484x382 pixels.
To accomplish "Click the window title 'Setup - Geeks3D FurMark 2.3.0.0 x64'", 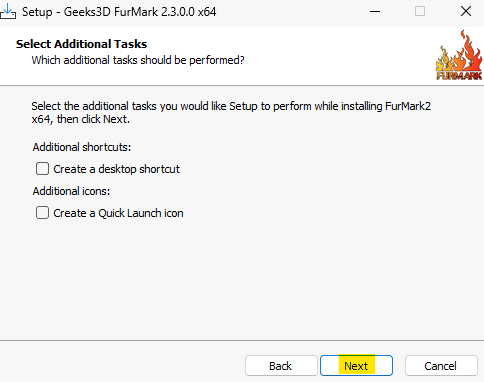I will click(x=119, y=12).
